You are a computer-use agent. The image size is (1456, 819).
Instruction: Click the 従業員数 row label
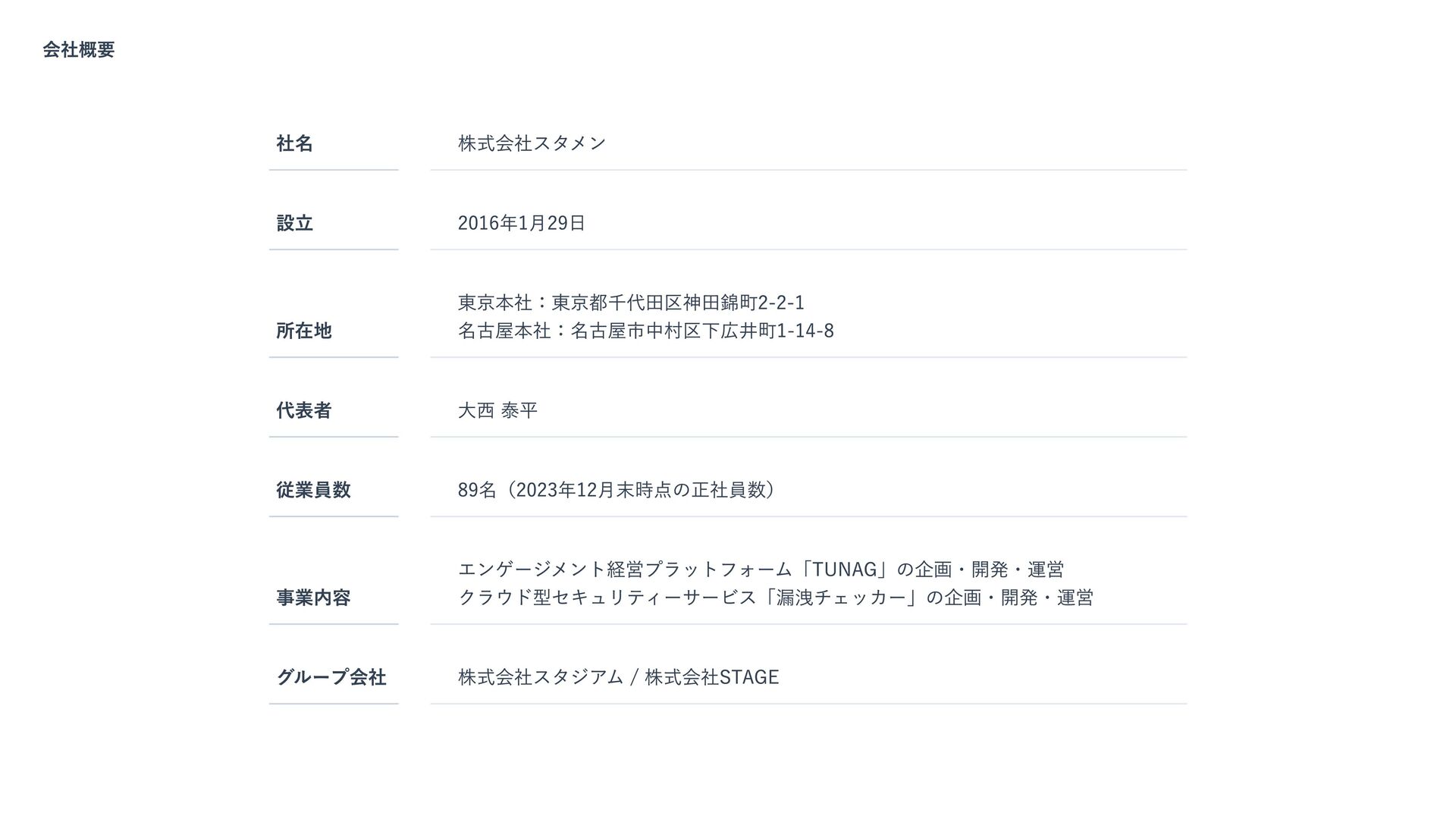pyautogui.click(x=313, y=490)
